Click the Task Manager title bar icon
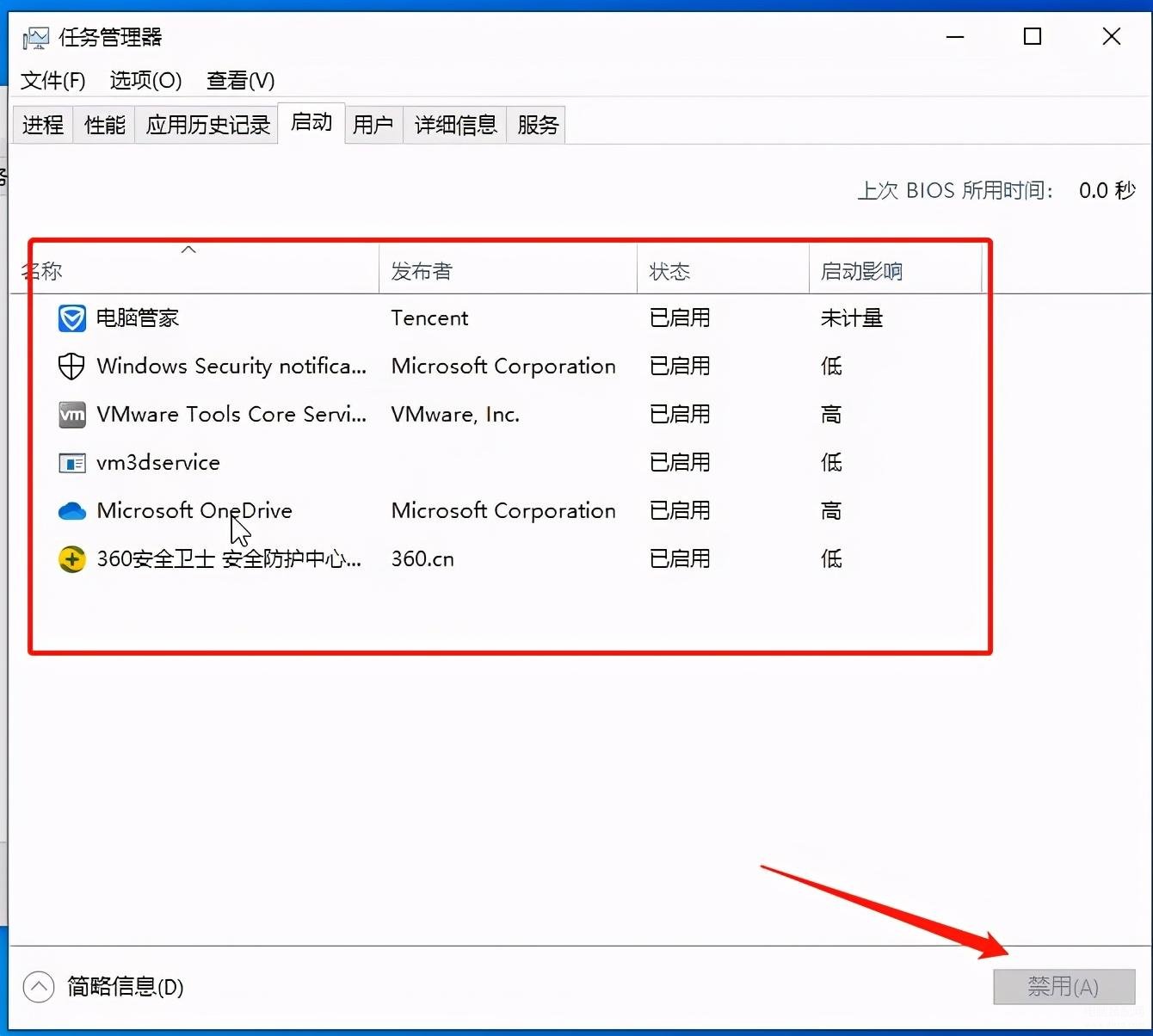This screenshot has height=1036, width=1153. click(x=35, y=38)
